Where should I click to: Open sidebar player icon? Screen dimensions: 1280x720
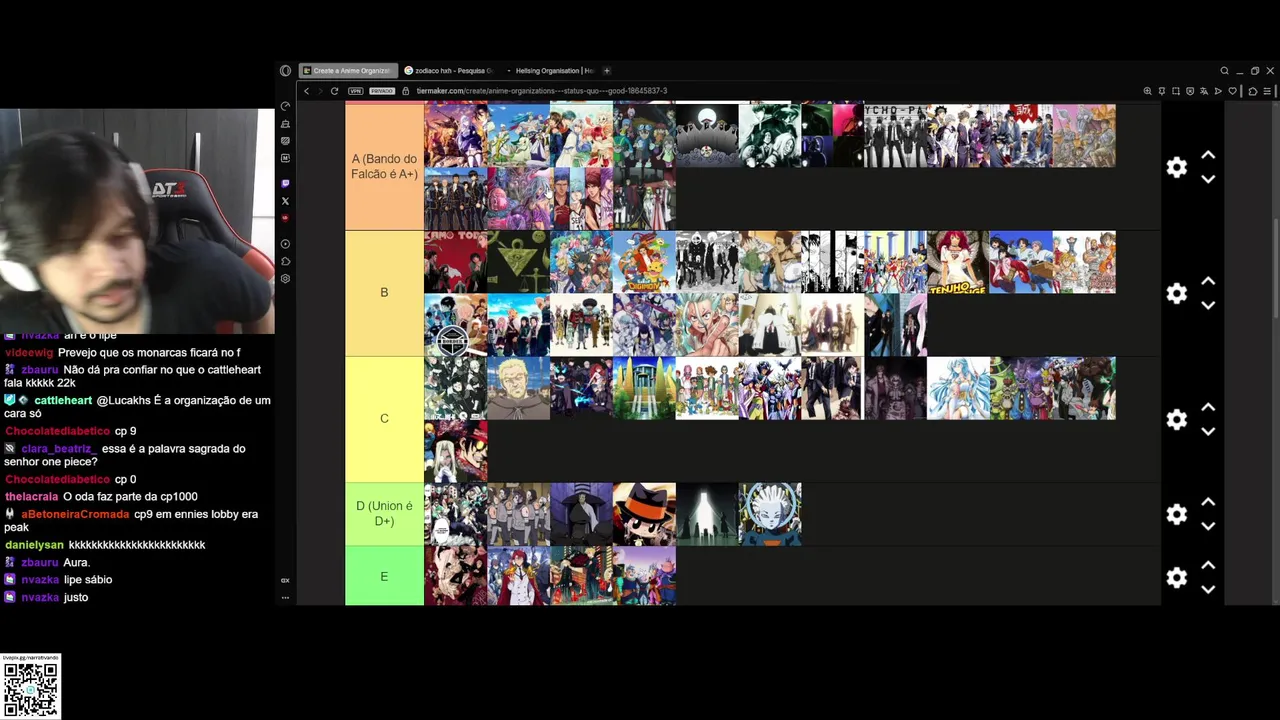[x=285, y=244]
